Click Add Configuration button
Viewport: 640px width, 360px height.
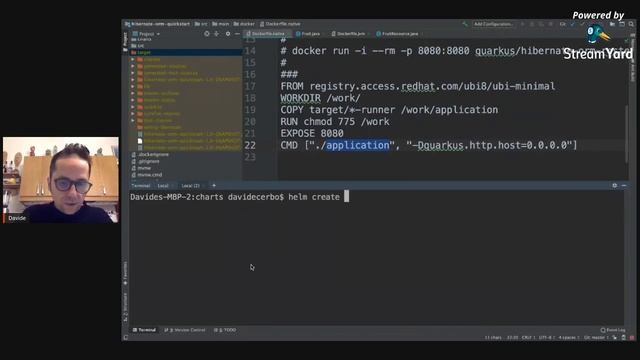pyautogui.click(x=493, y=24)
